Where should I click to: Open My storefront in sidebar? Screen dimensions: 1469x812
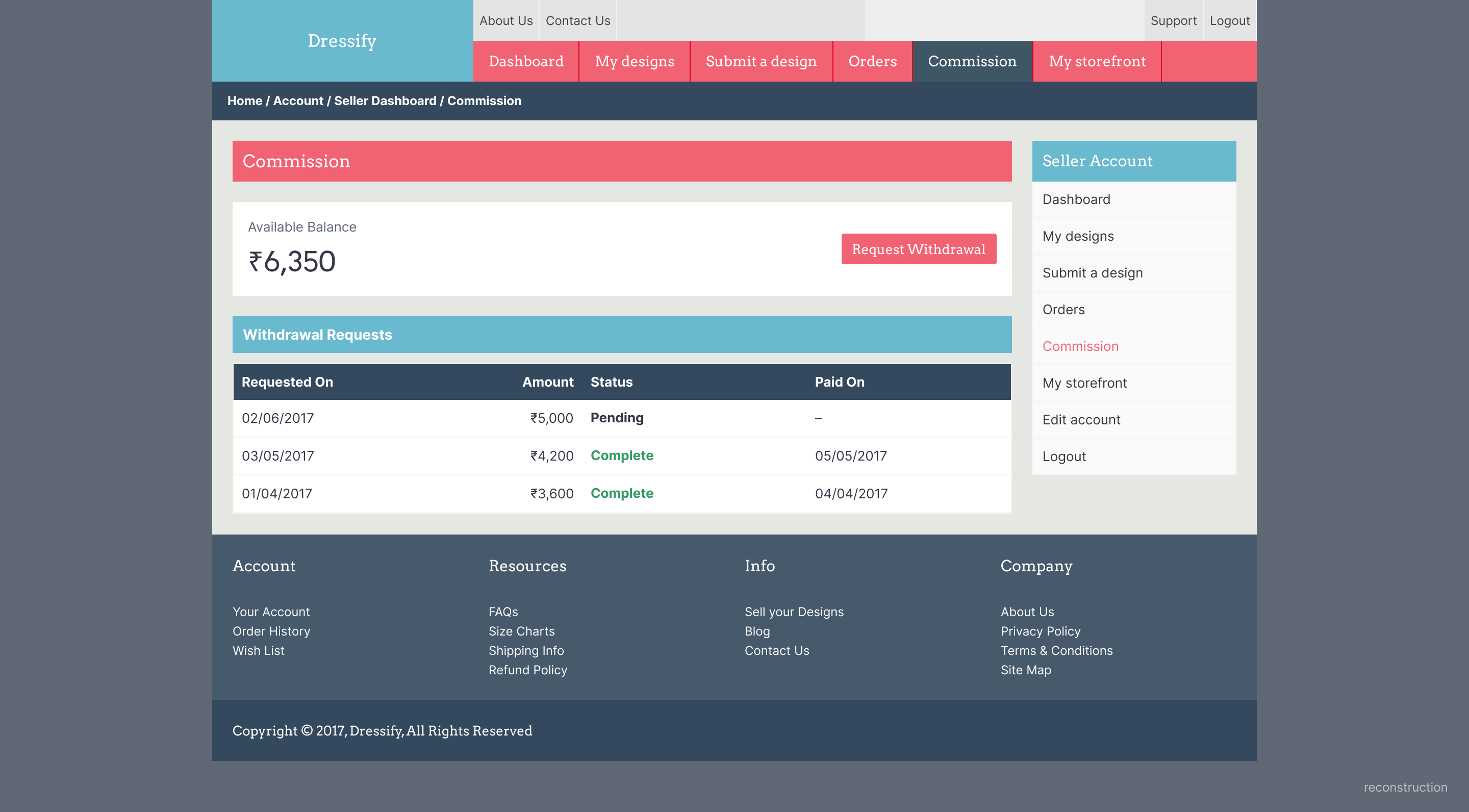point(1134,383)
